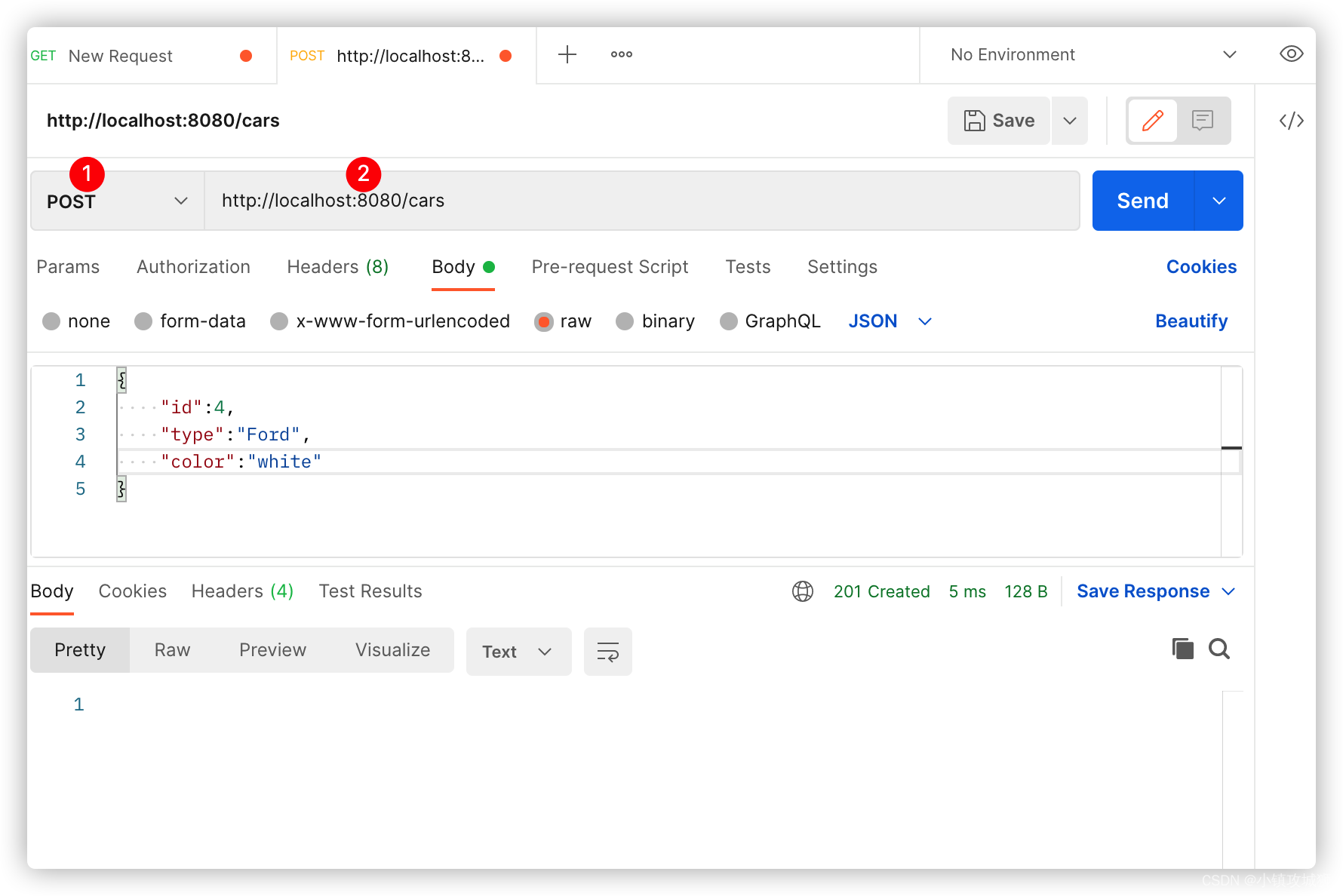
Task: Open request Headers (8) tab
Action: 338,267
